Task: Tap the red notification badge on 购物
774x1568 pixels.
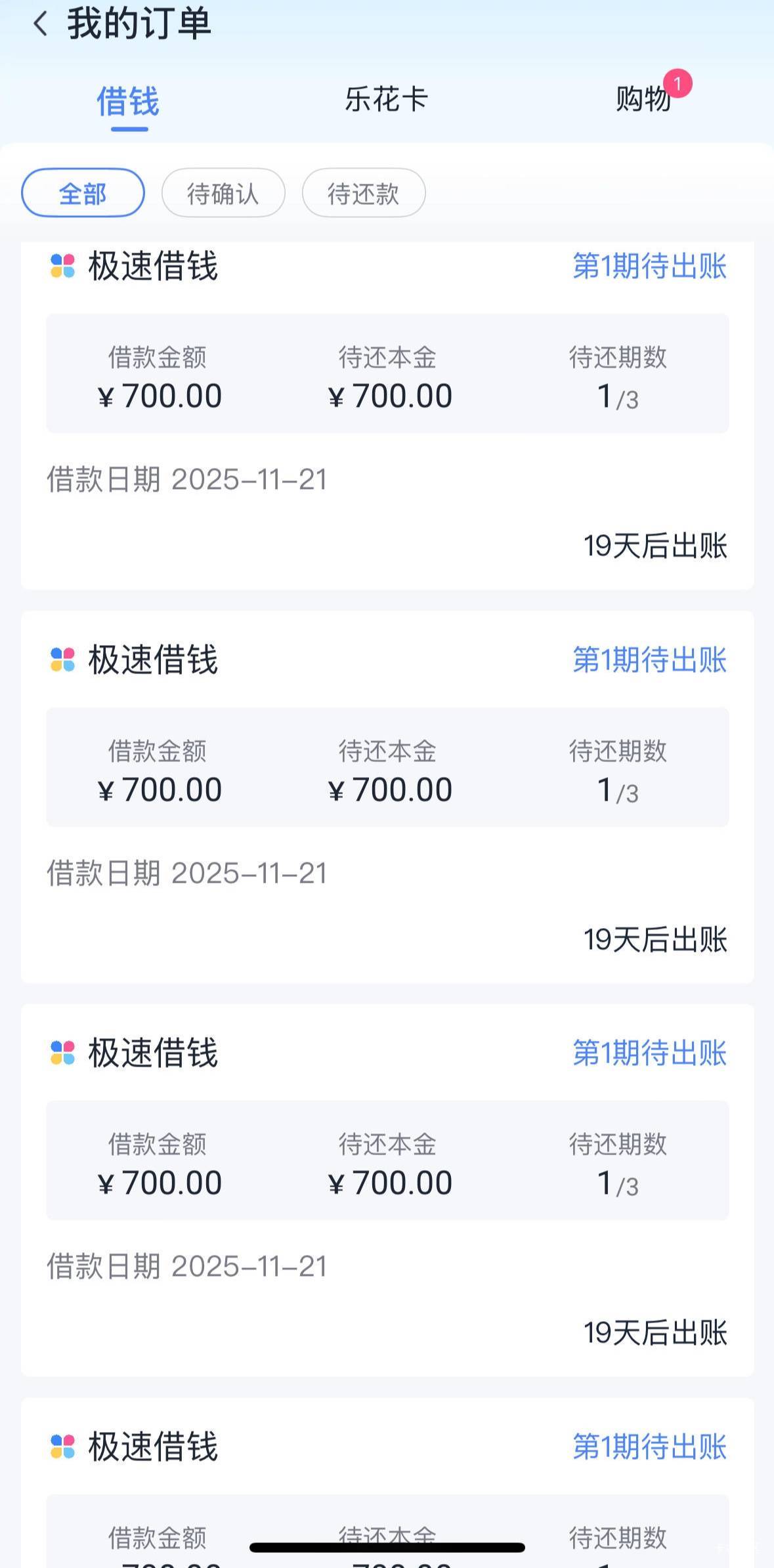Action: pos(677,84)
